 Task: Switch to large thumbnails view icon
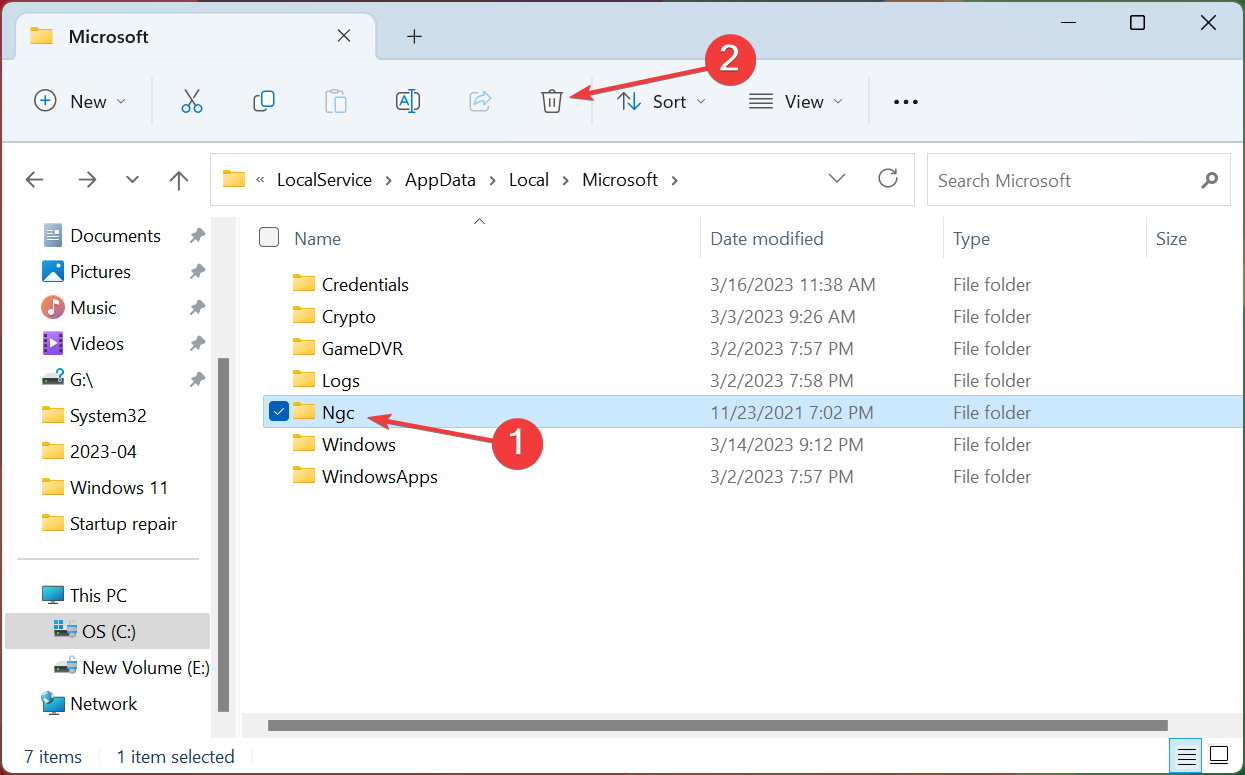1218,755
